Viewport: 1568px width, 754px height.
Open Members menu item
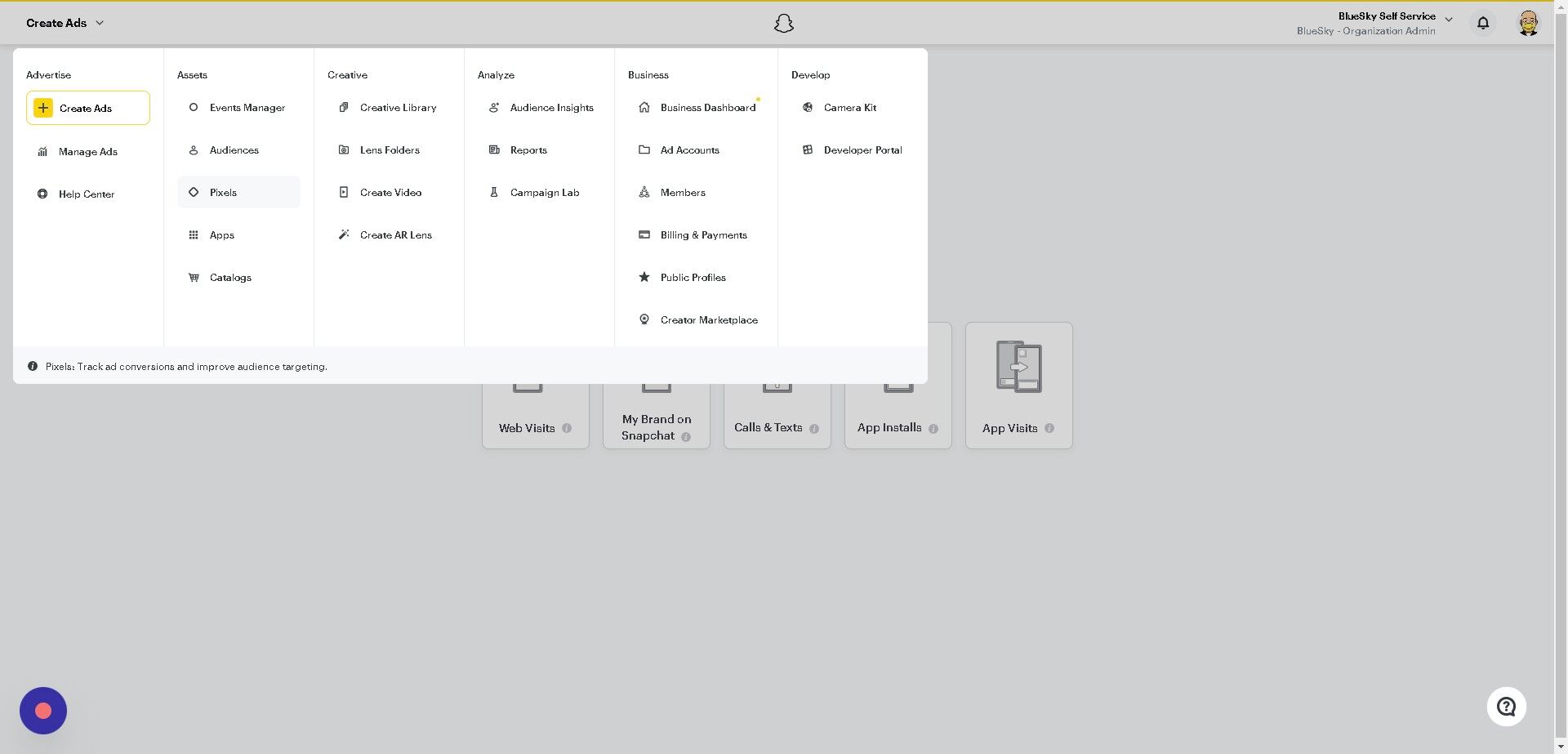(x=696, y=193)
